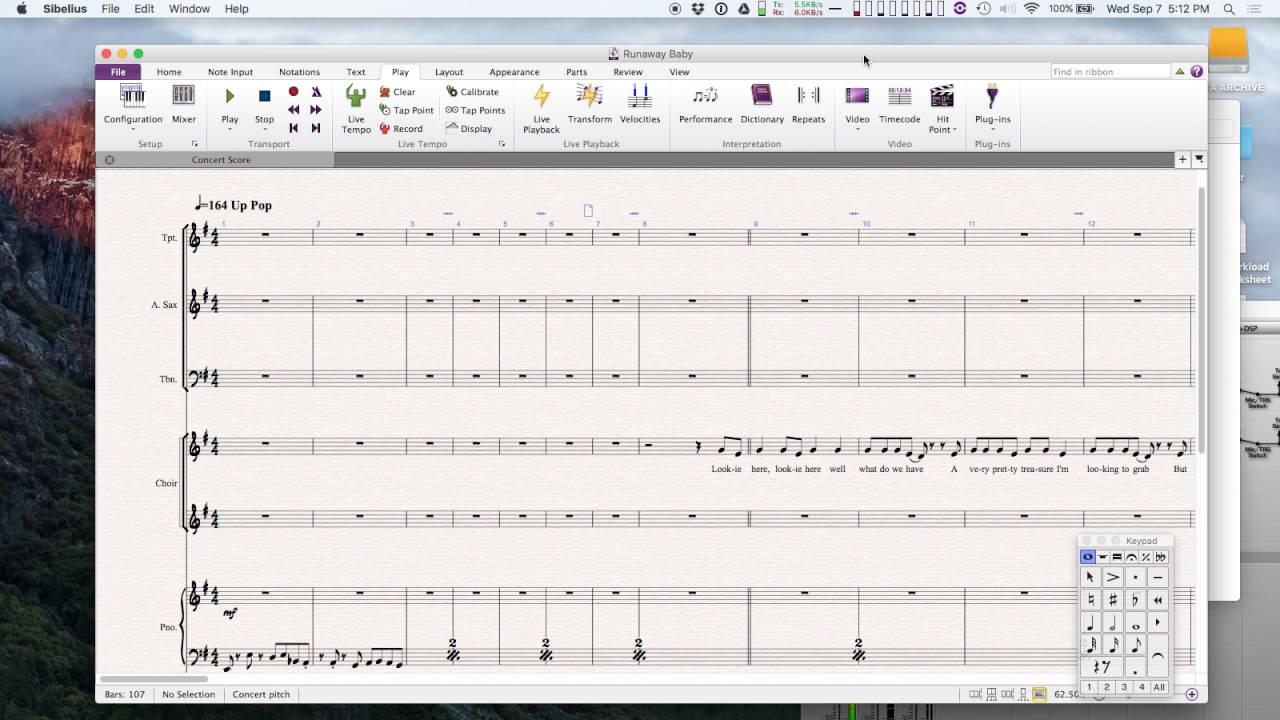The height and width of the screenshot is (720, 1280).
Task: Click the Video filmstrip icon
Action: coord(857,96)
